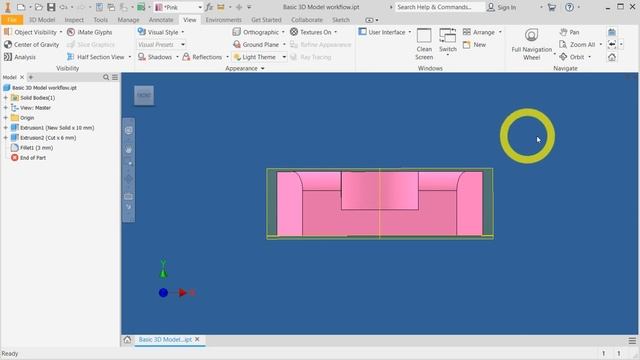Switch to the Inspect tab

(74, 20)
